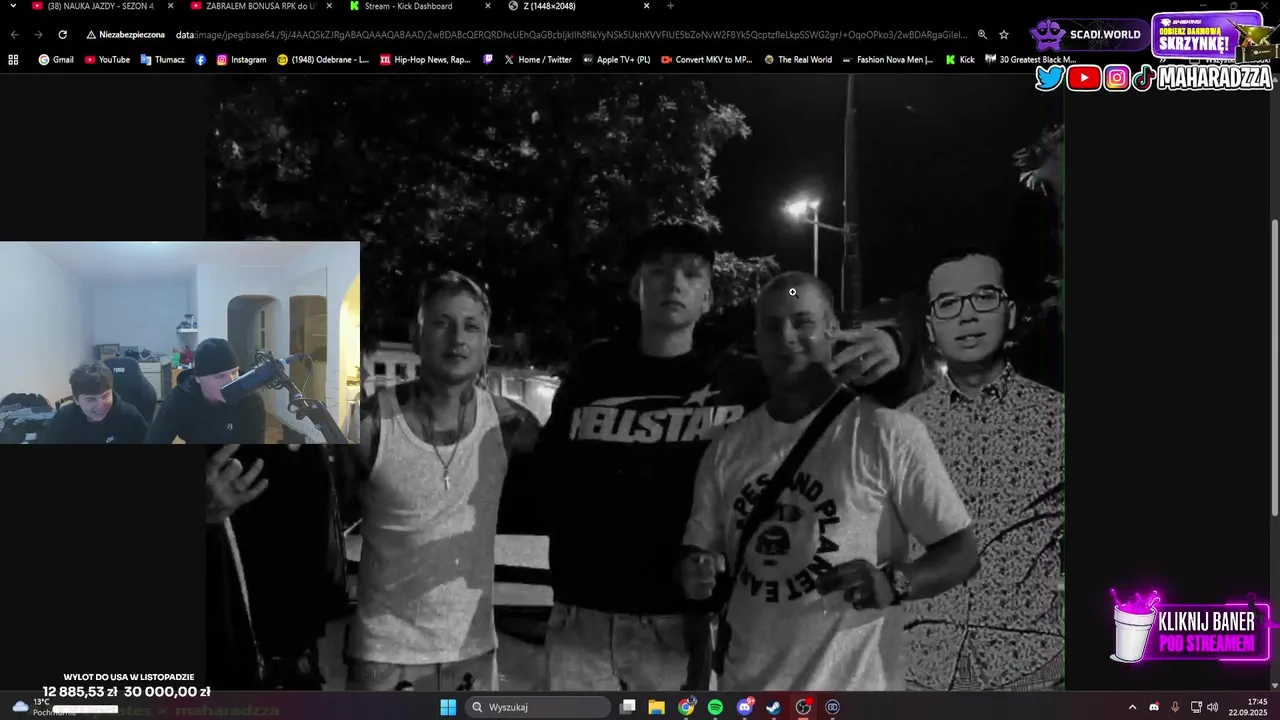Click the Wyszukaj taskbar search box
This screenshot has height=720, width=1280.
(x=538, y=707)
